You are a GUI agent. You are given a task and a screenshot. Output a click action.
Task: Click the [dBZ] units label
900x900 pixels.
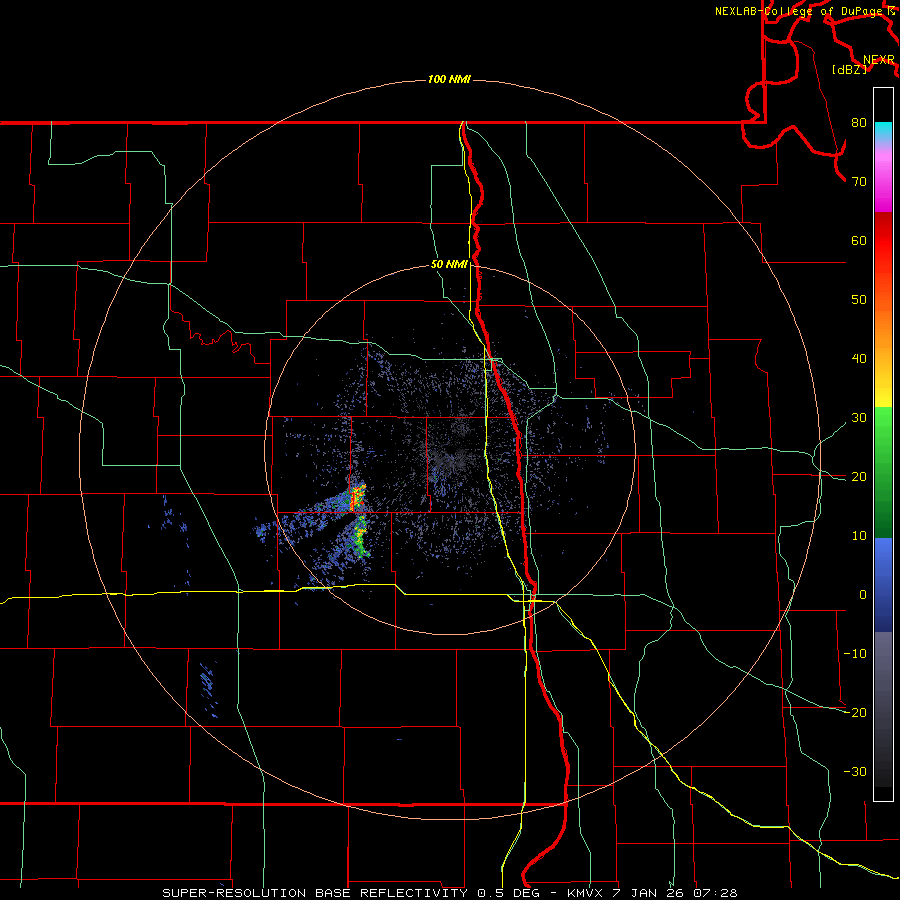[849, 70]
